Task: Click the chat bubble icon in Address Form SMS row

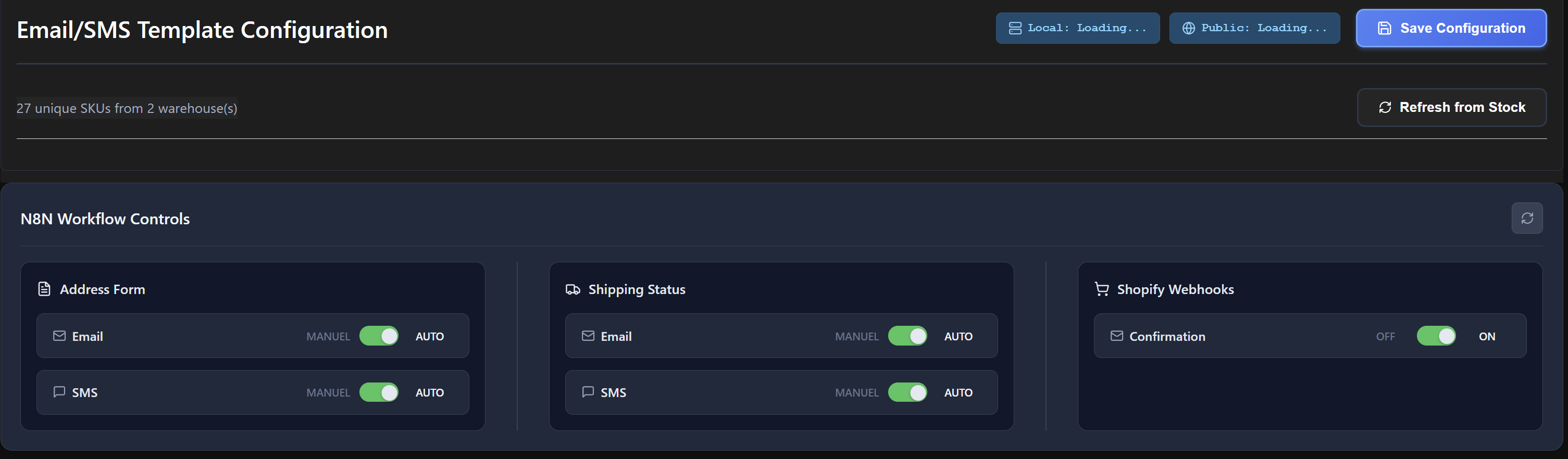Action: tap(59, 391)
